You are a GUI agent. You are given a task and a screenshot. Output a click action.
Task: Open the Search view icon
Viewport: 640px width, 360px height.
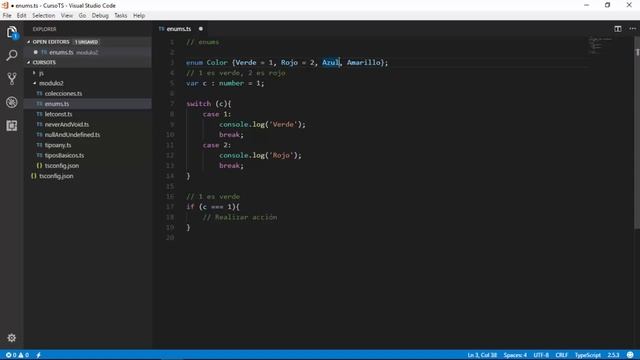[x=12, y=55]
